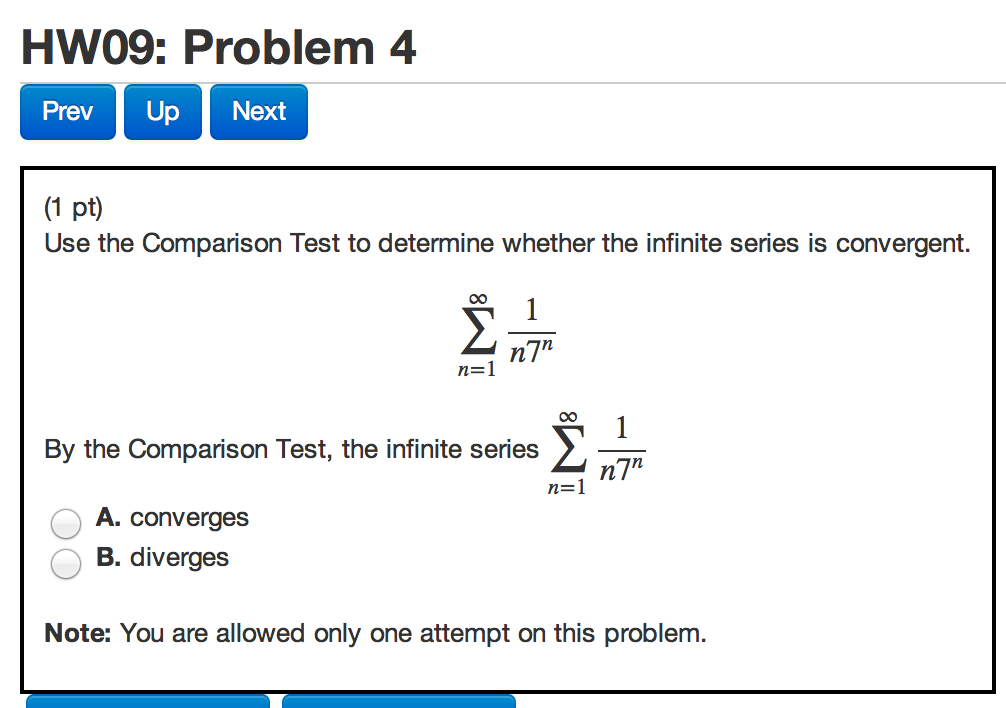Click the answer label B. diverges

pyautogui.click(x=161, y=557)
